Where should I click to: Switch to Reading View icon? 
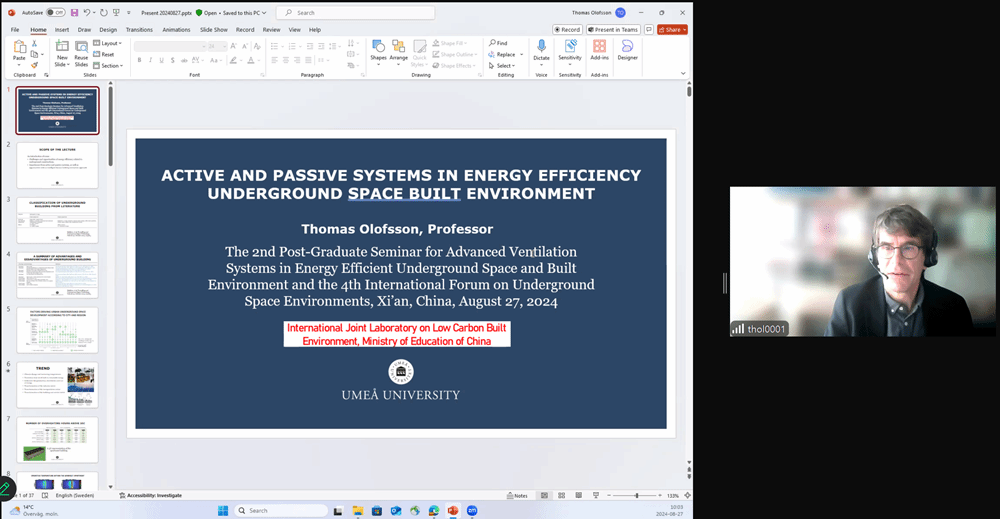[578, 495]
